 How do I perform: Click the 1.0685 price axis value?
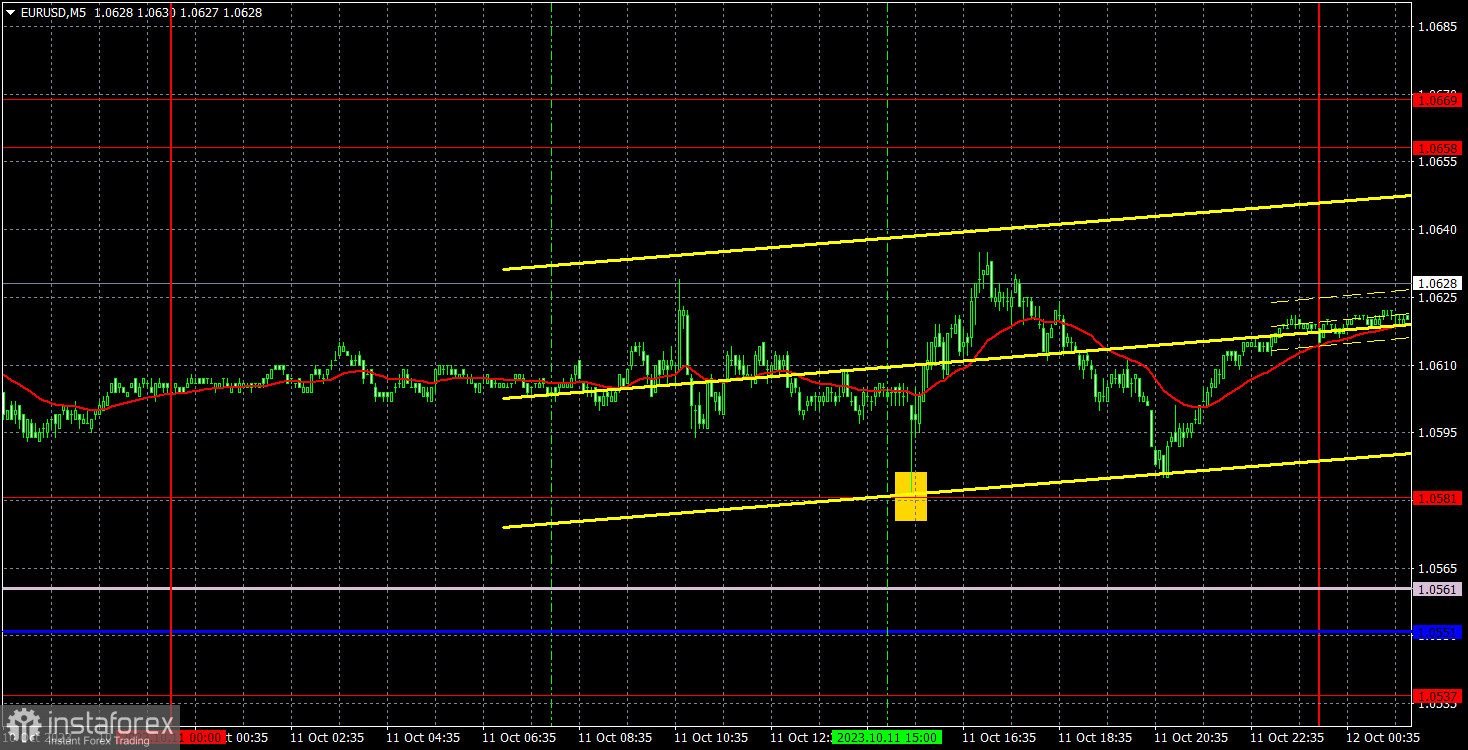[1436, 27]
